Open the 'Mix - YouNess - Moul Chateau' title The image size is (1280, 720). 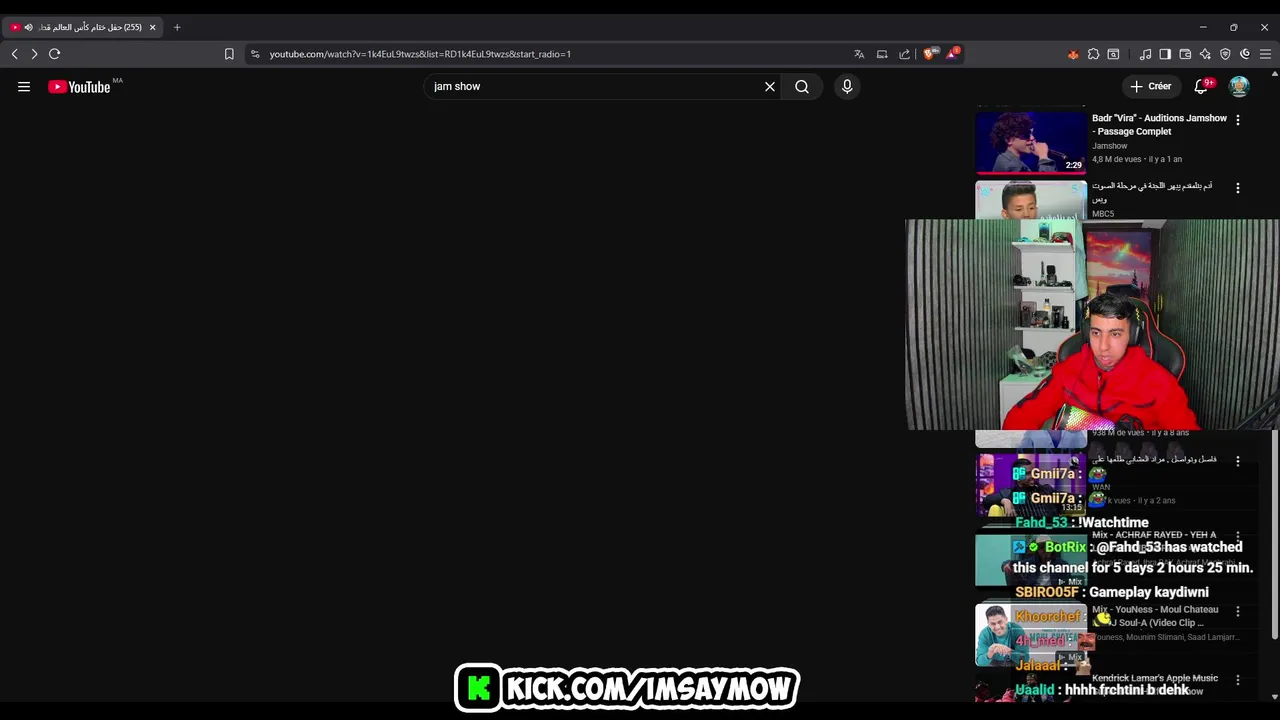(x=1155, y=616)
